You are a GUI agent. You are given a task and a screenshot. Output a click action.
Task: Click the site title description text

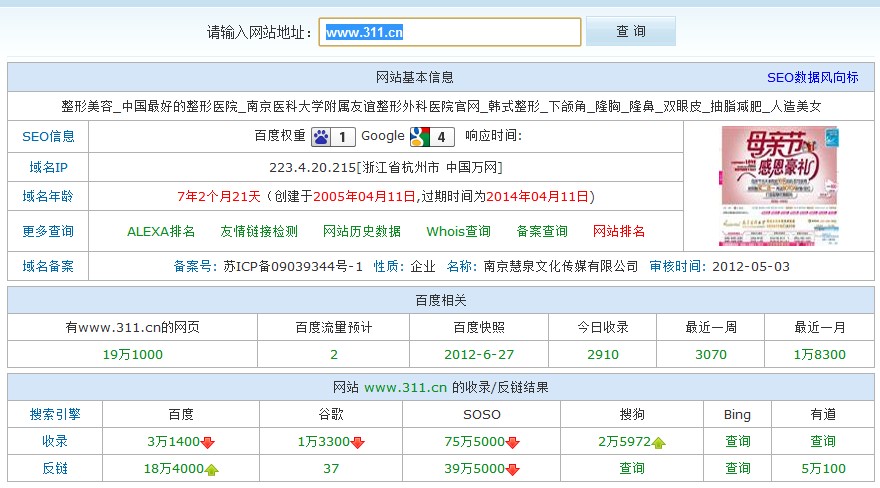(x=441, y=107)
